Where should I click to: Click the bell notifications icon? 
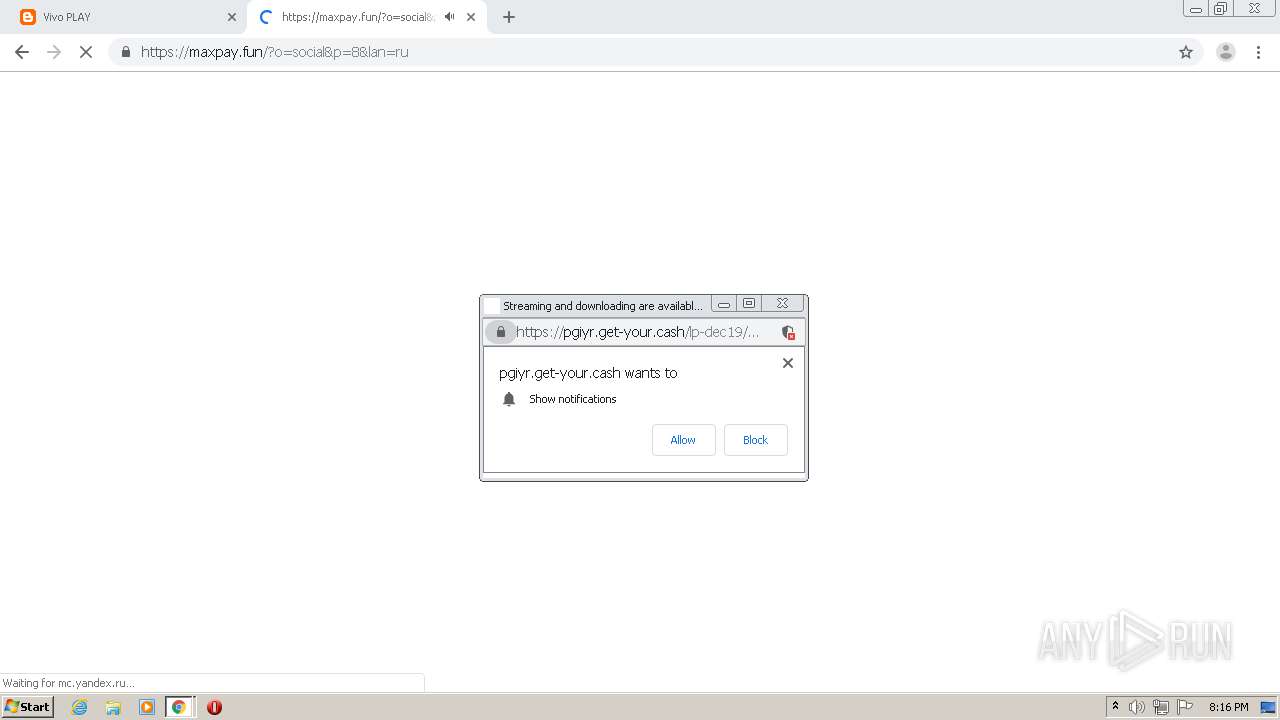(509, 399)
